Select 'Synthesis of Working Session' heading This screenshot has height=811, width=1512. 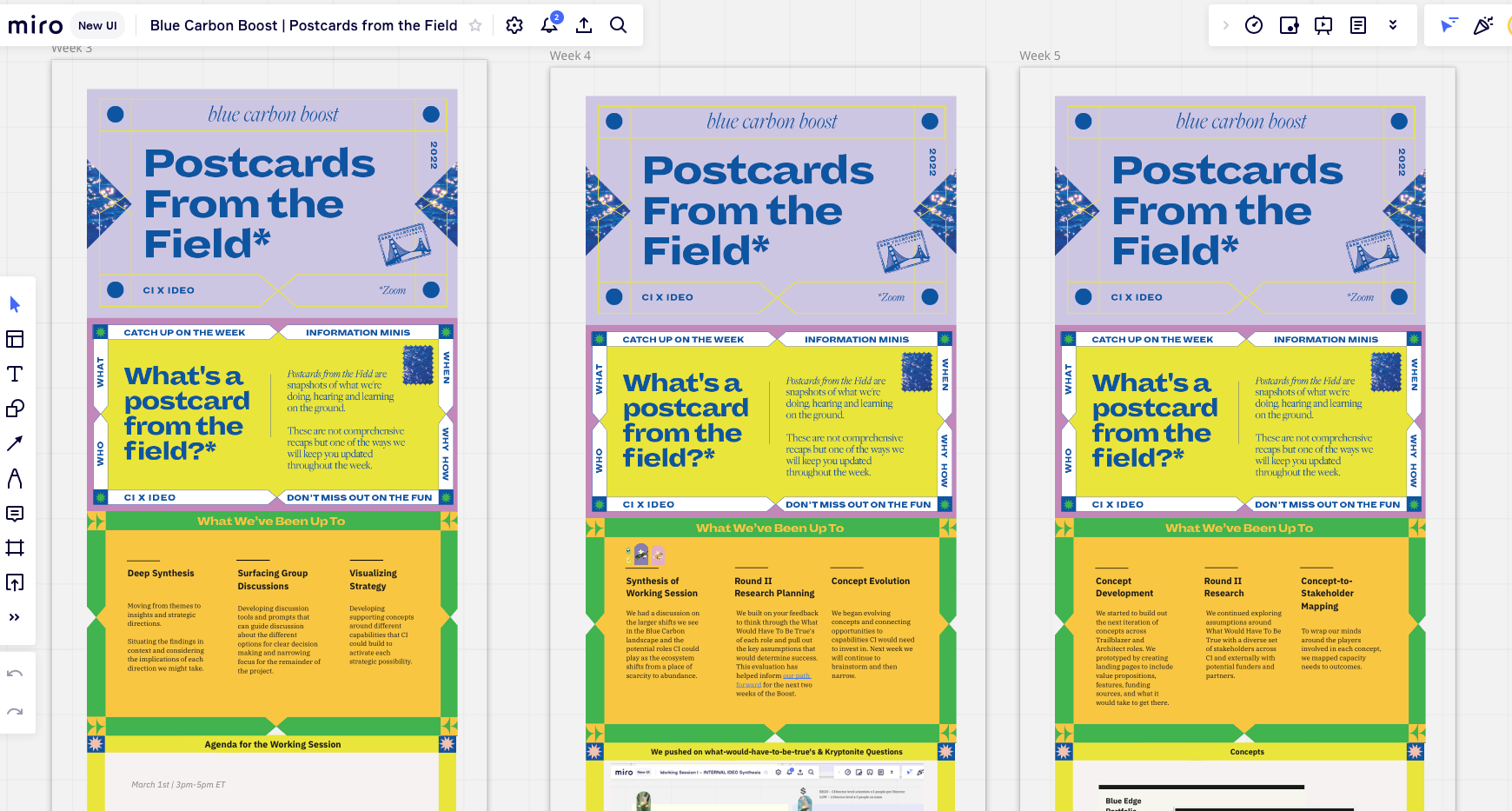(x=662, y=587)
